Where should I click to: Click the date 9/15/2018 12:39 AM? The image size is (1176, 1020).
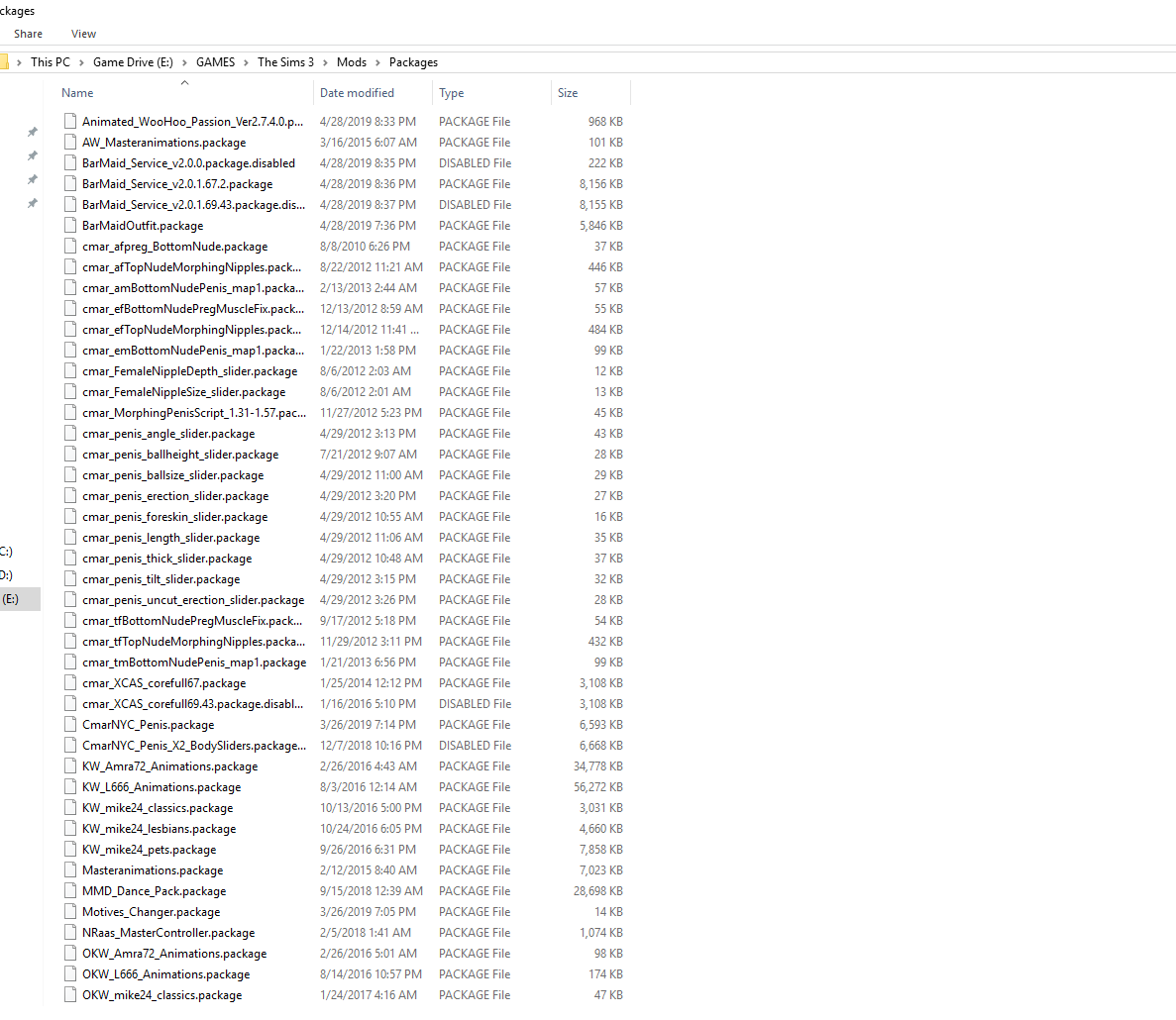pyautogui.click(x=372, y=890)
